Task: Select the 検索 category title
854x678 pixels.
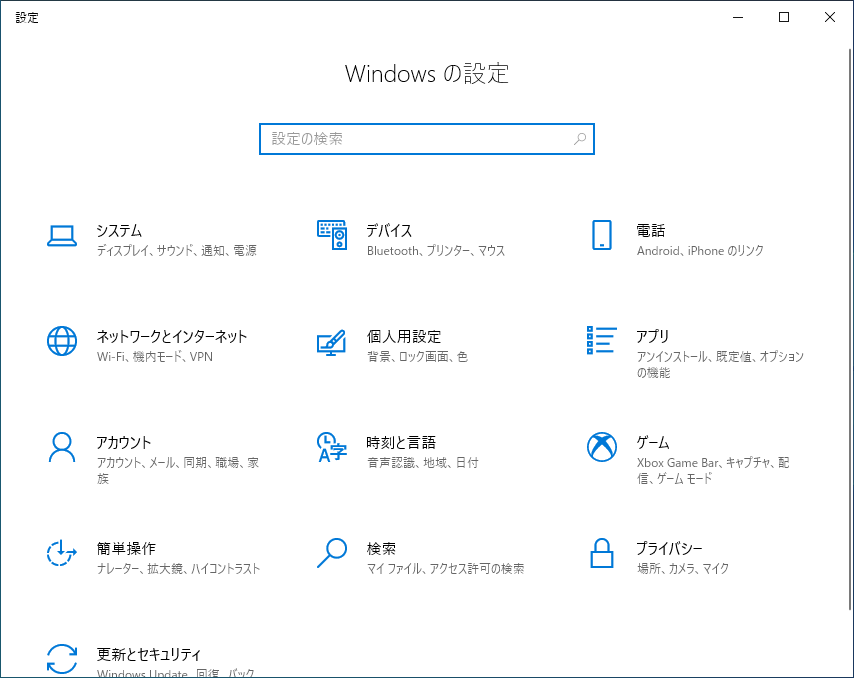Action: pos(381,548)
